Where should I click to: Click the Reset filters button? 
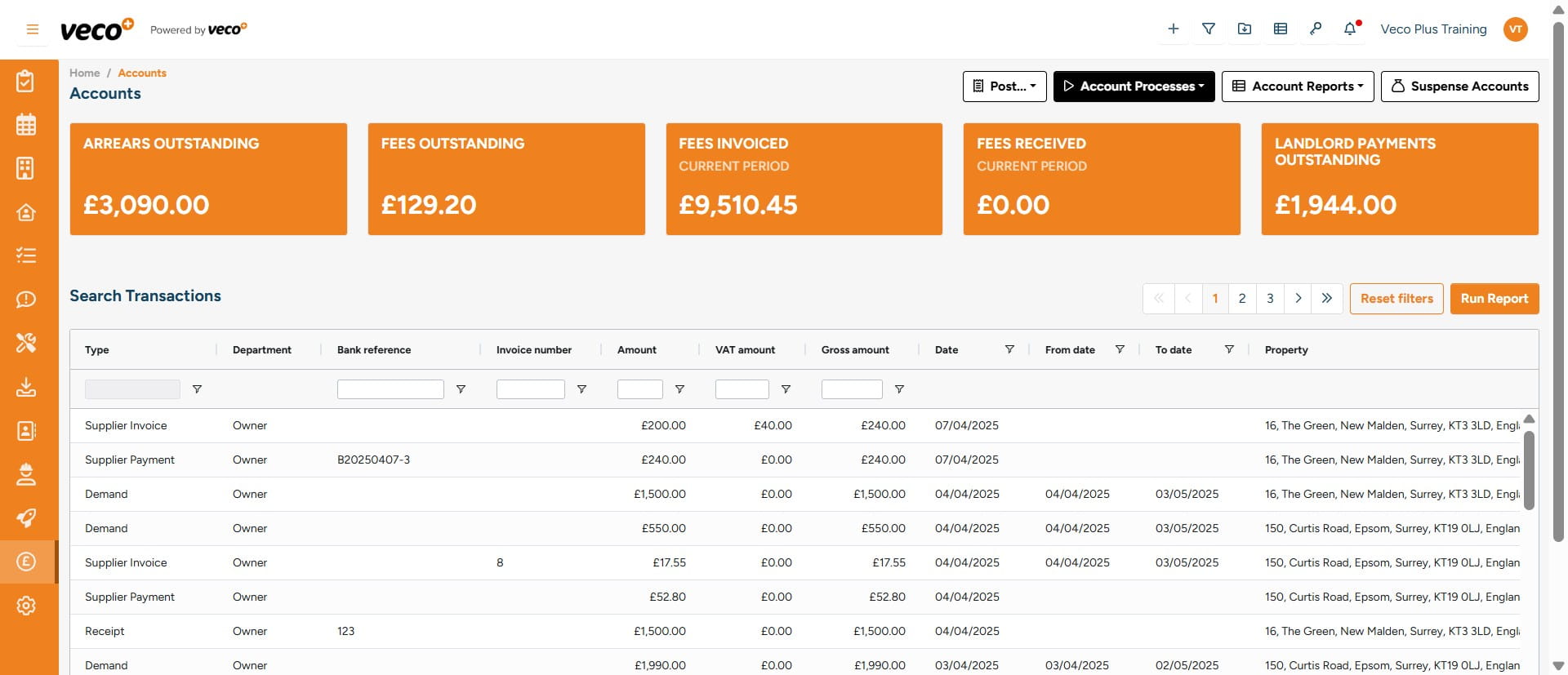pyautogui.click(x=1396, y=299)
